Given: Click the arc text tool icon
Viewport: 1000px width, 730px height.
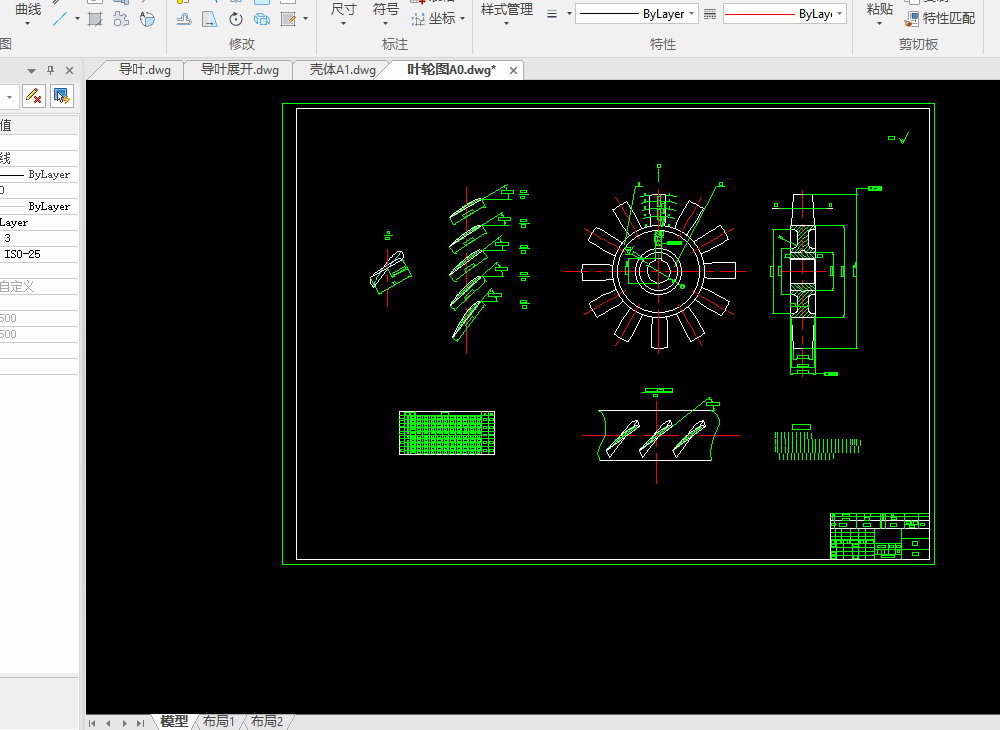Looking at the screenshot, I should click(147, 19).
